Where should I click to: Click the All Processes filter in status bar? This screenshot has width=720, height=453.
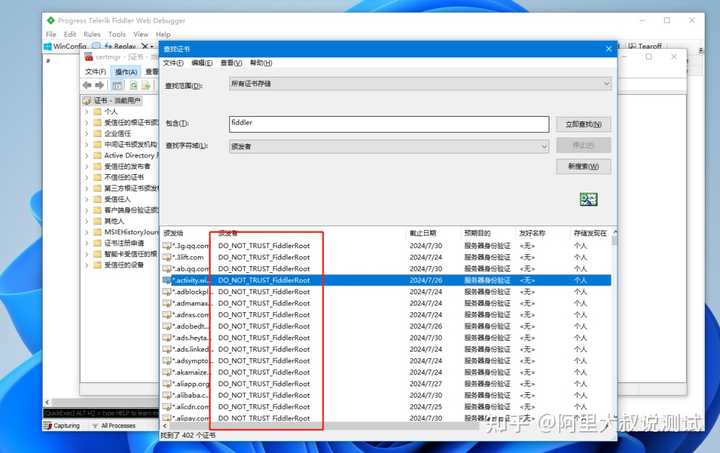[114, 426]
